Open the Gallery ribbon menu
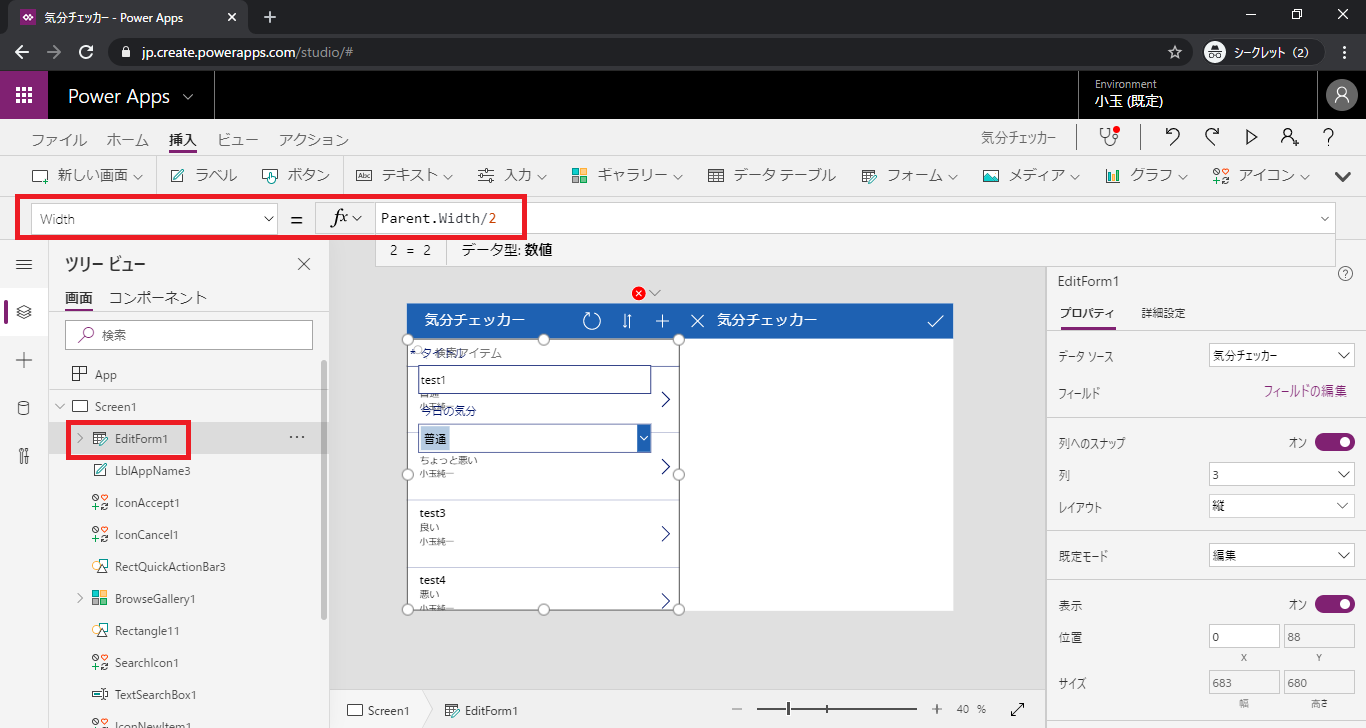The image size is (1366, 728). [x=627, y=175]
